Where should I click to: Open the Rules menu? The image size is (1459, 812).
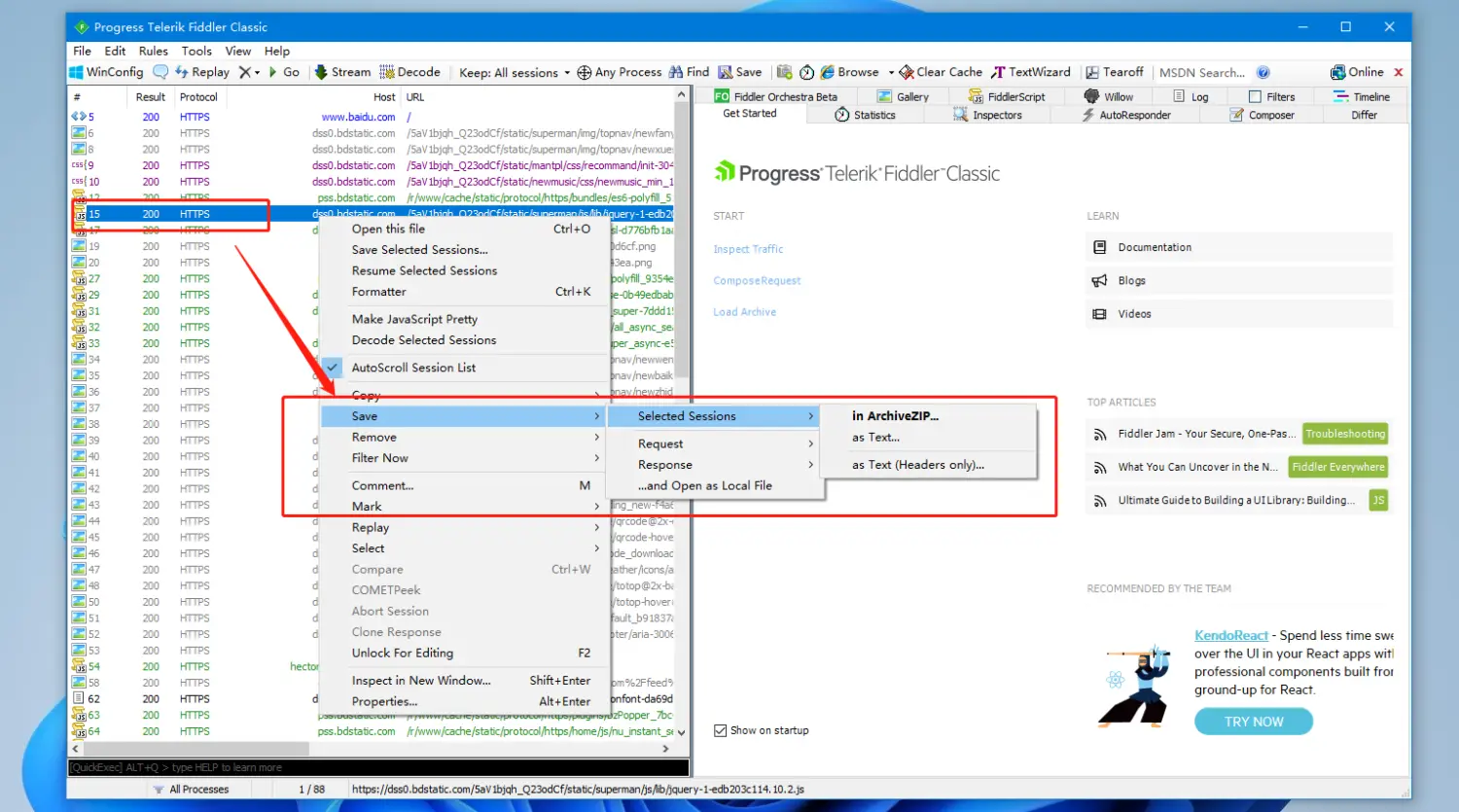click(153, 51)
